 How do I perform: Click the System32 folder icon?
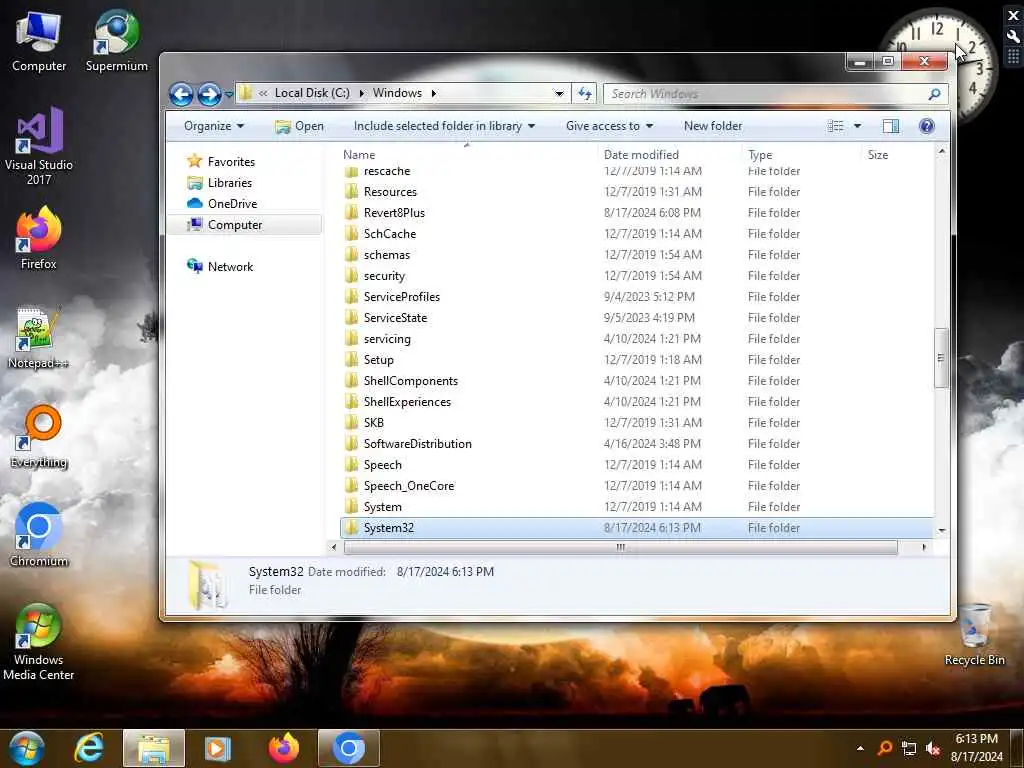pos(351,528)
